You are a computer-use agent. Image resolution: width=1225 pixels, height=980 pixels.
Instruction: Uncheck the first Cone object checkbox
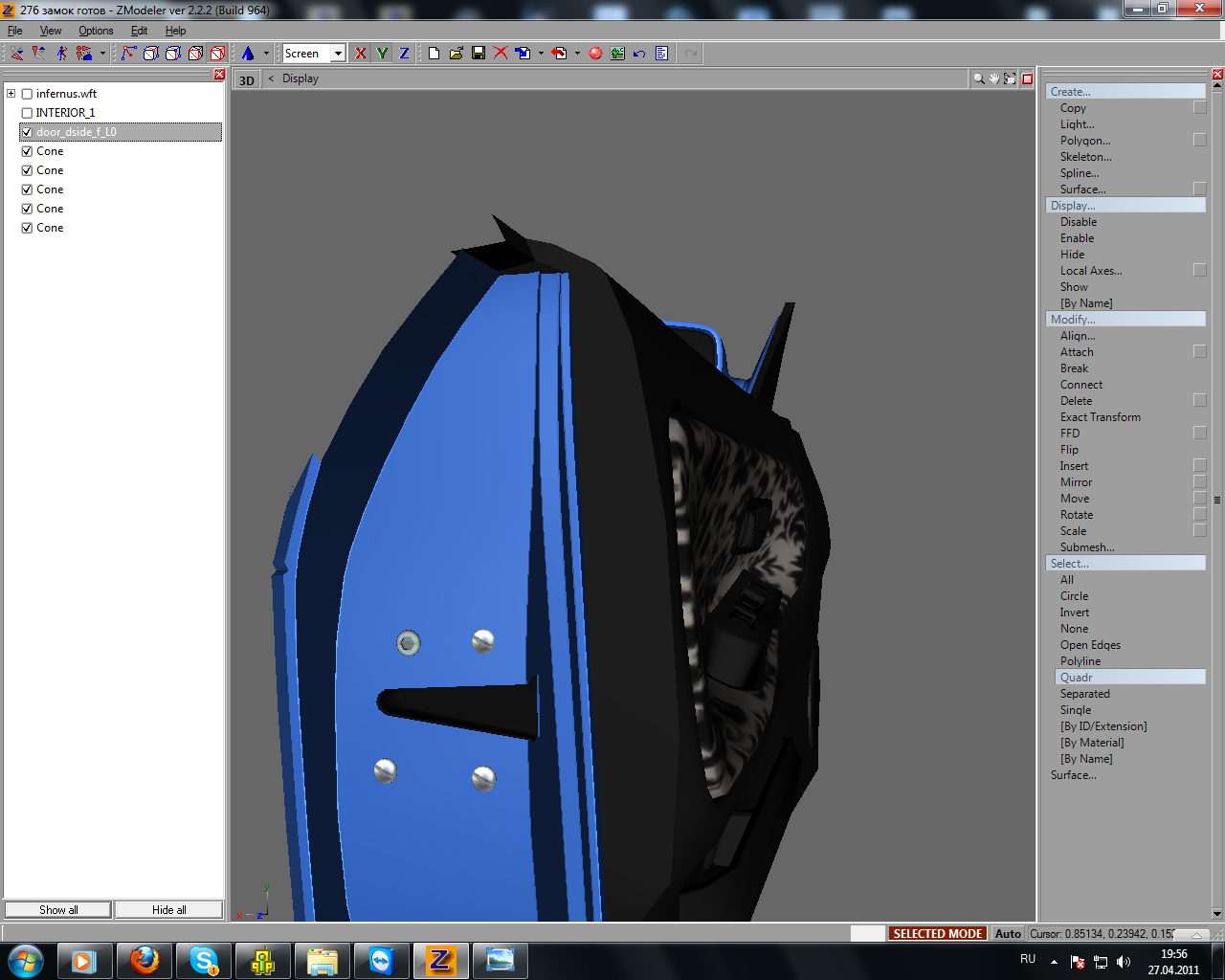click(27, 151)
